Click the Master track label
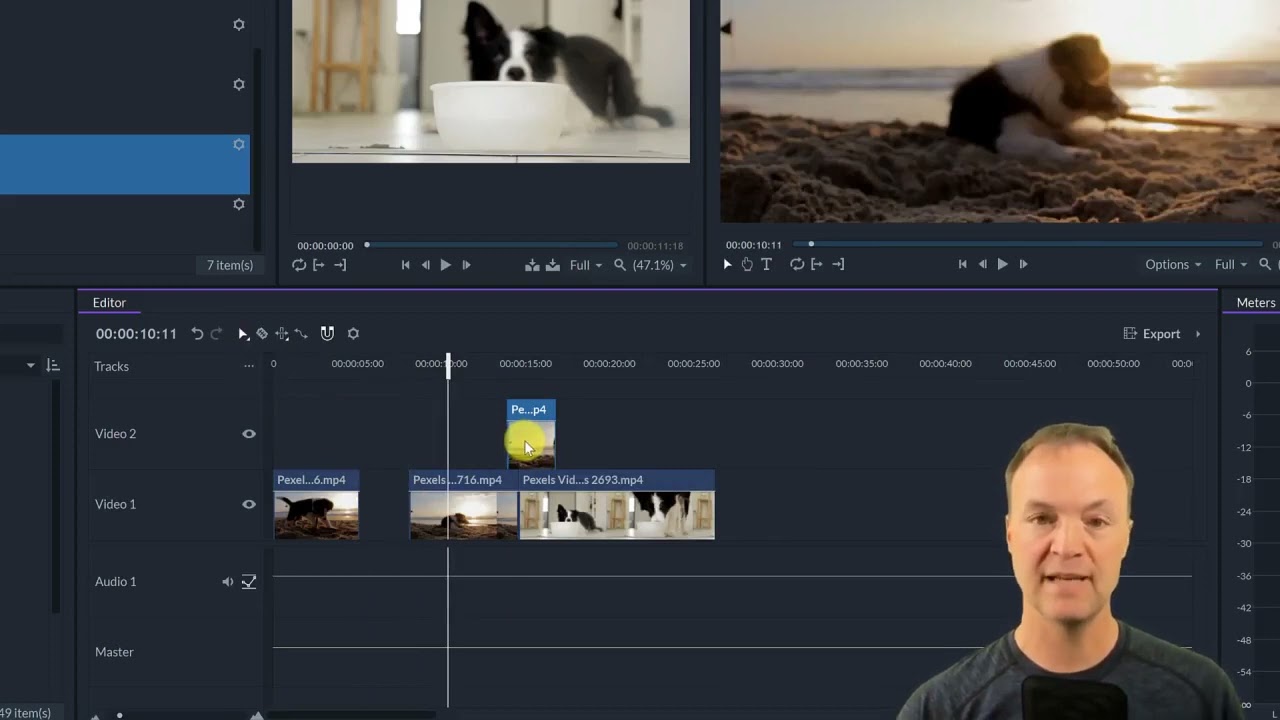 click(x=114, y=652)
